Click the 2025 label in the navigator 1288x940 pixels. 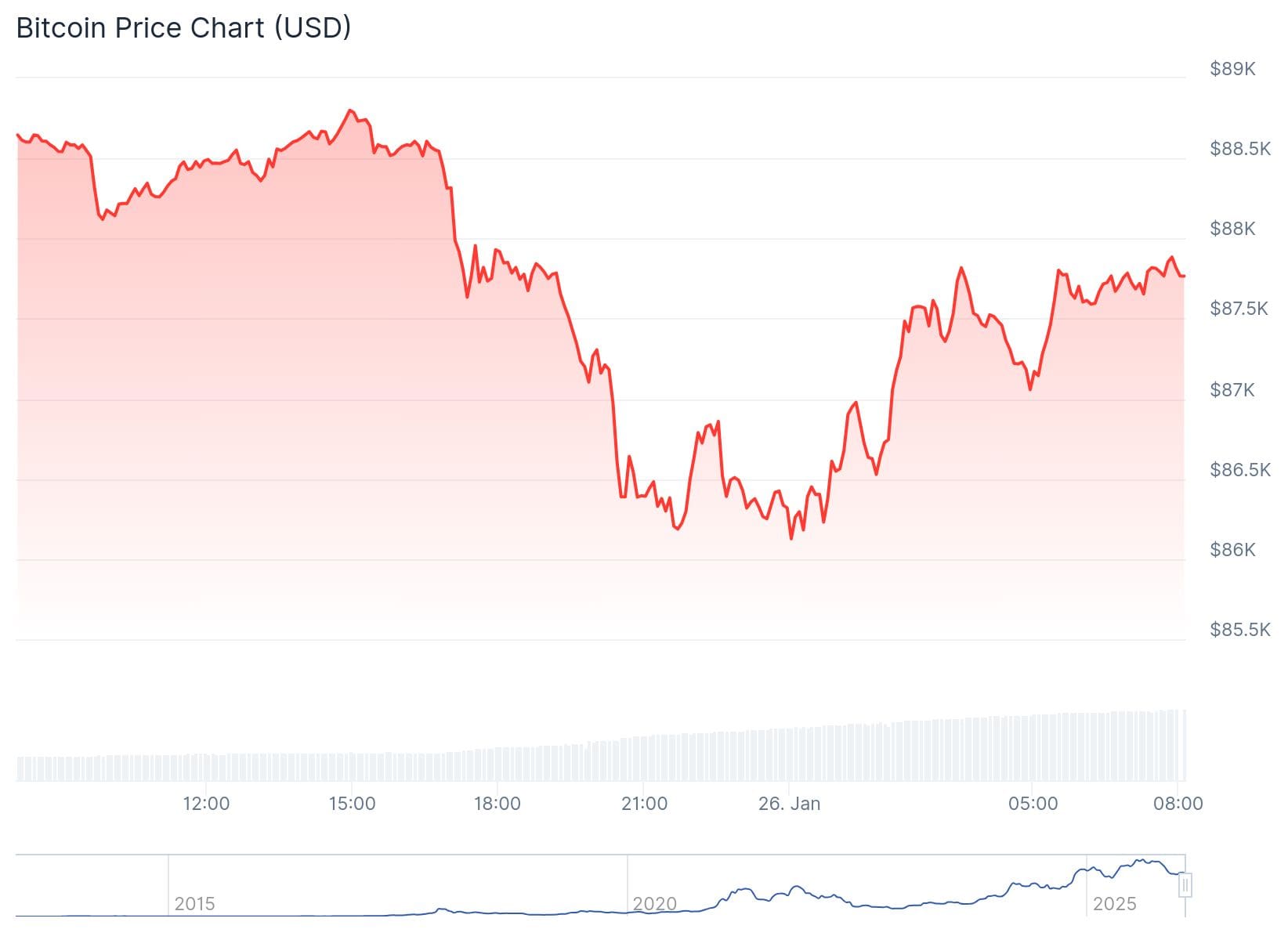[x=1114, y=904]
